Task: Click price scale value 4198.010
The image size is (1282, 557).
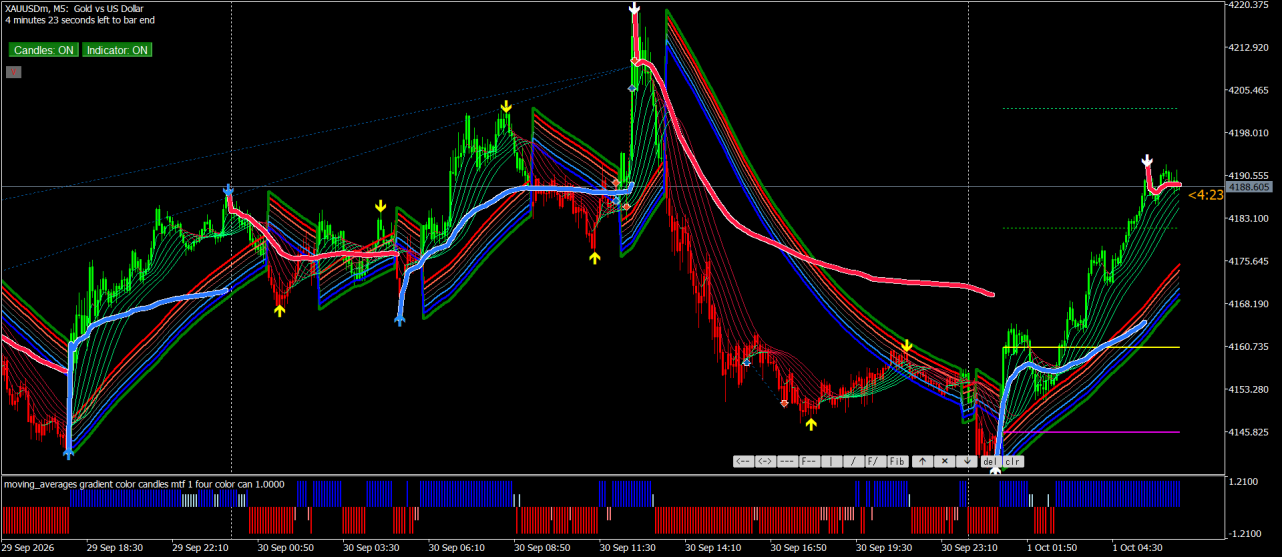Action: 1248,133
